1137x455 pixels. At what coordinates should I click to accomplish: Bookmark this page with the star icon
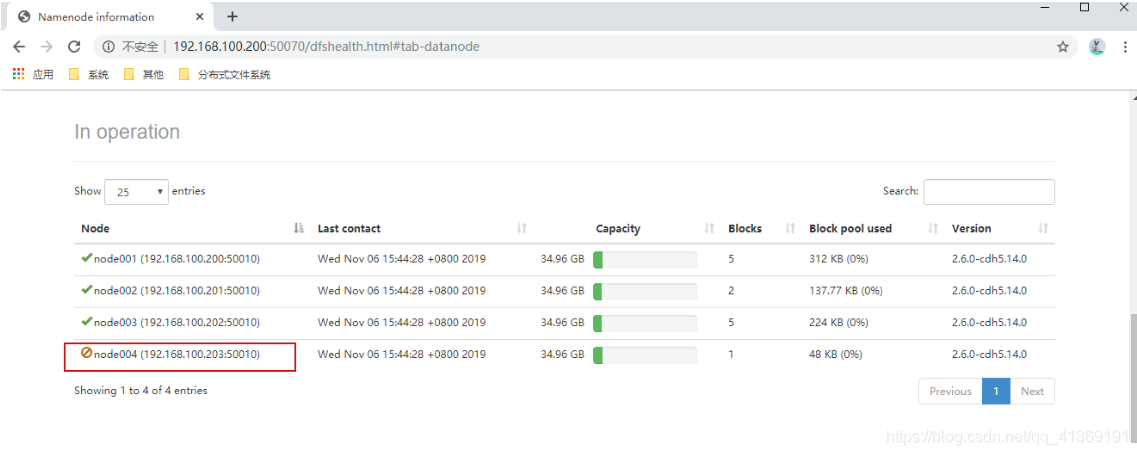click(x=1062, y=46)
